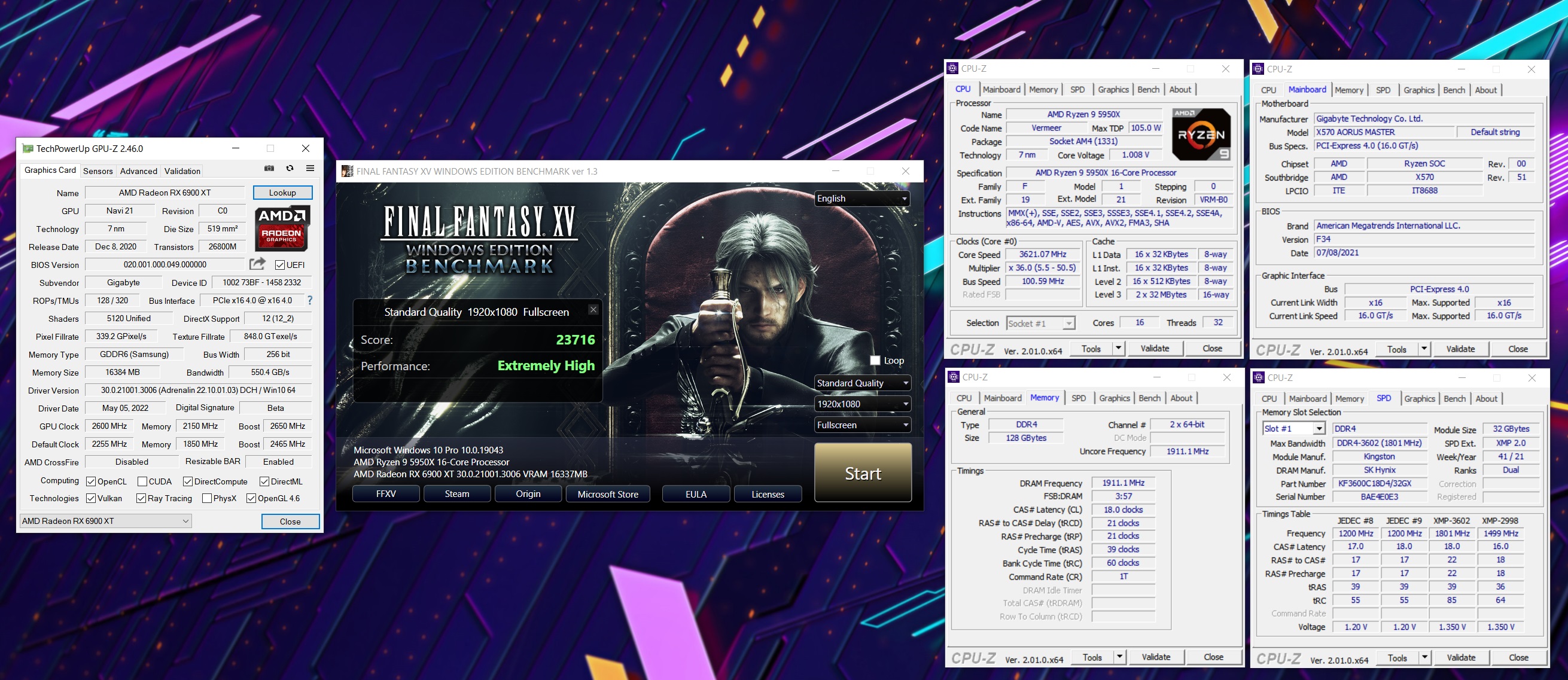Viewport: 1568px width, 680px height.
Task: Click the Ryzen 9 logo in CPU-Z
Action: (1201, 135)
